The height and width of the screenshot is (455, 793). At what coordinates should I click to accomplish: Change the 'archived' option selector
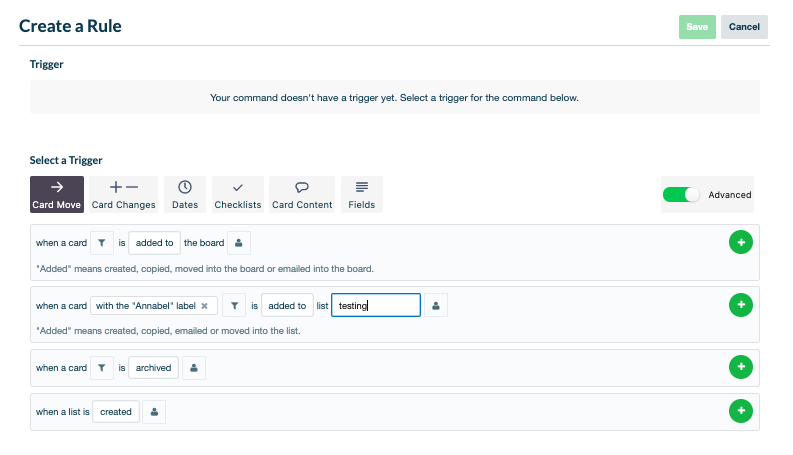pos(153,368)
